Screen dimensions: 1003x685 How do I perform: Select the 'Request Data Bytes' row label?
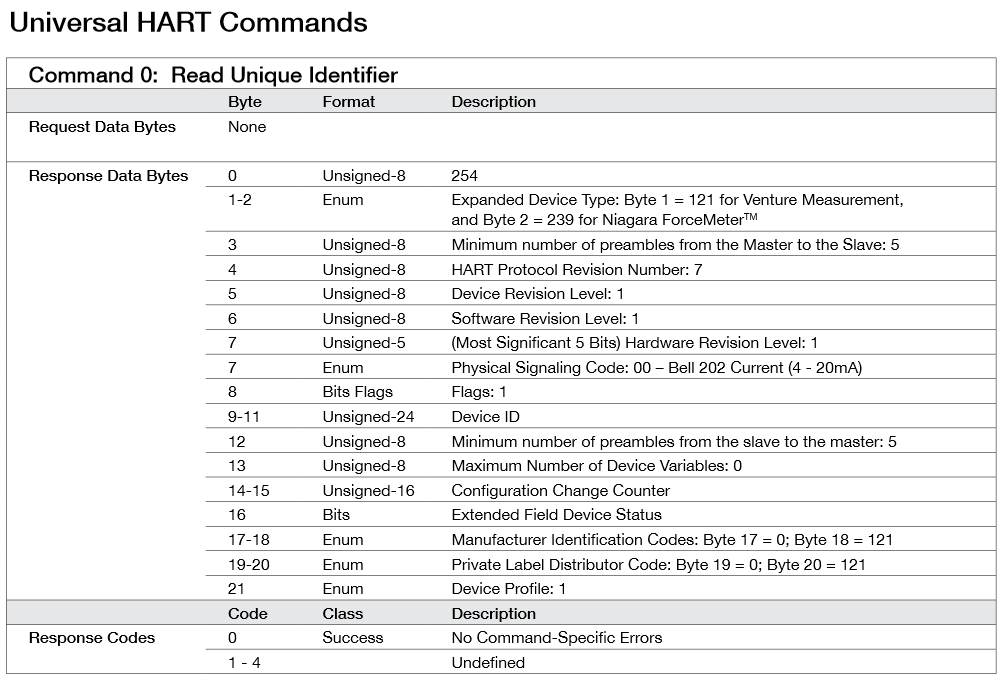[102, 127]
